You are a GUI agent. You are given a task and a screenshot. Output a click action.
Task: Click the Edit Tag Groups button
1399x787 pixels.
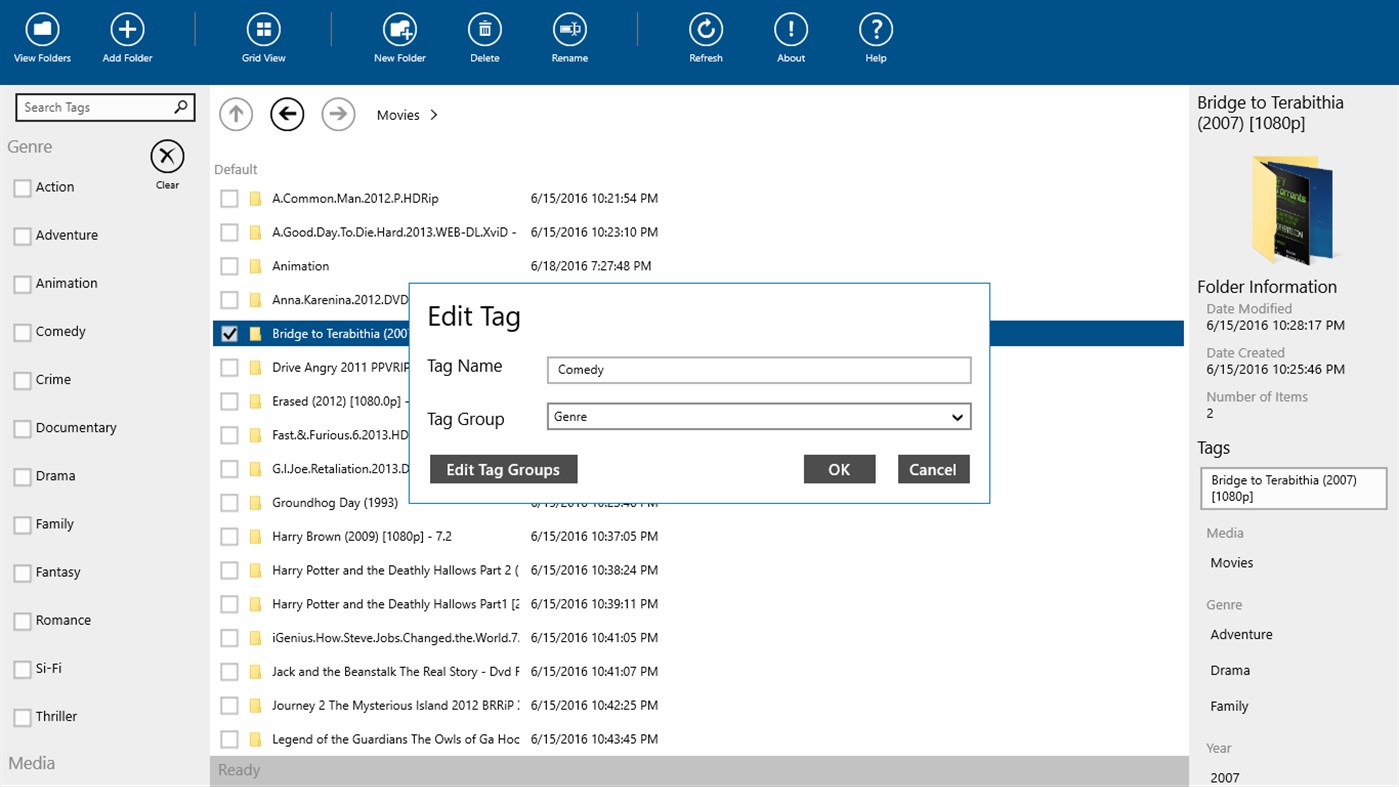[x=503, y=468]
